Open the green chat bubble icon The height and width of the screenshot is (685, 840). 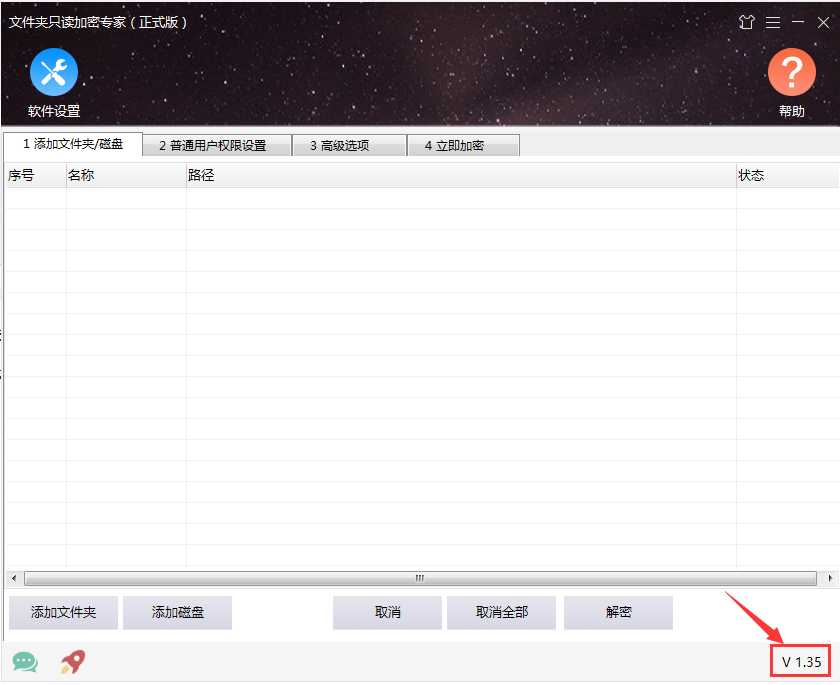click(25, 662)
